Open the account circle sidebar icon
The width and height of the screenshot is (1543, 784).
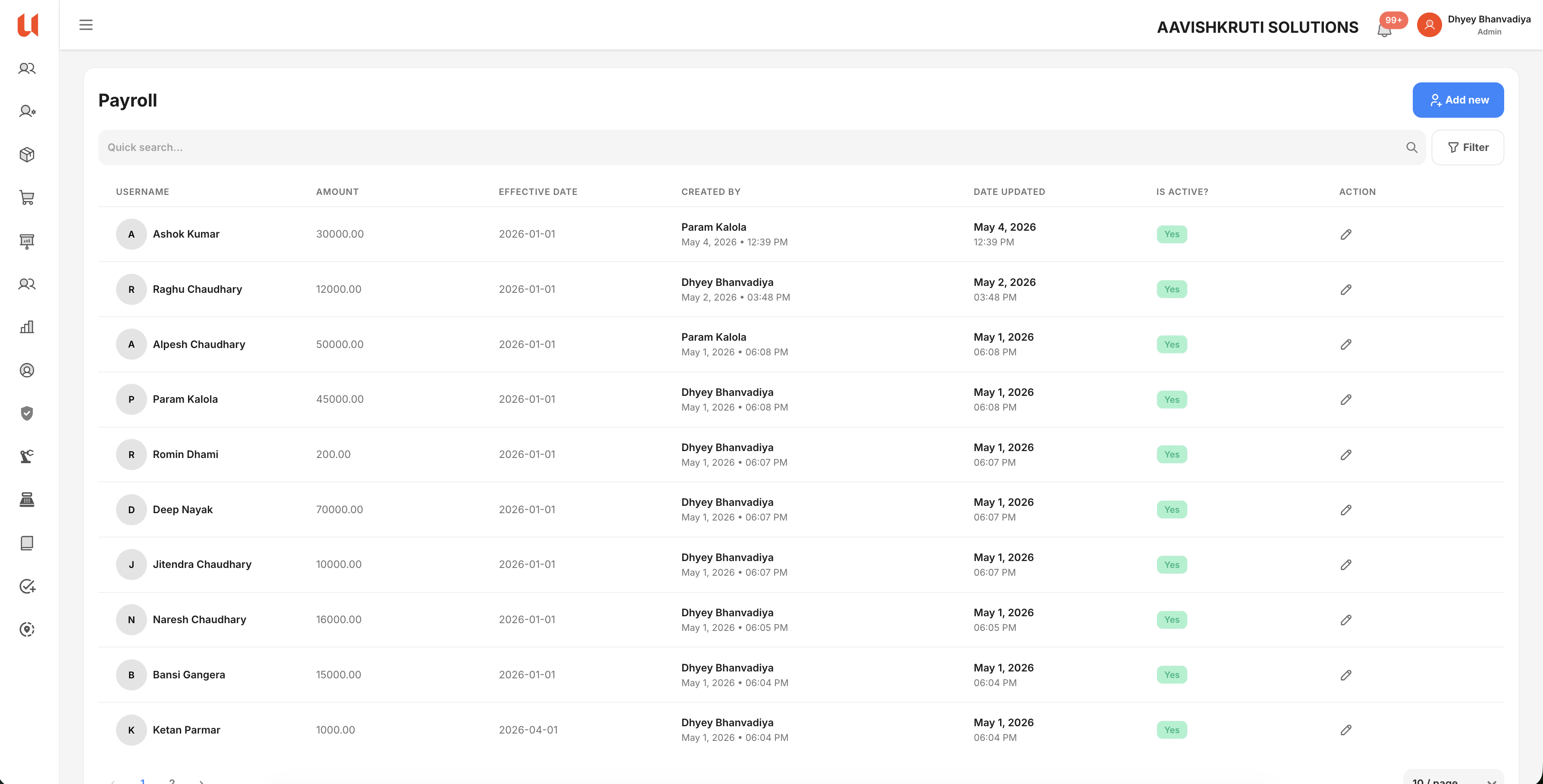[x=27, y=370]
